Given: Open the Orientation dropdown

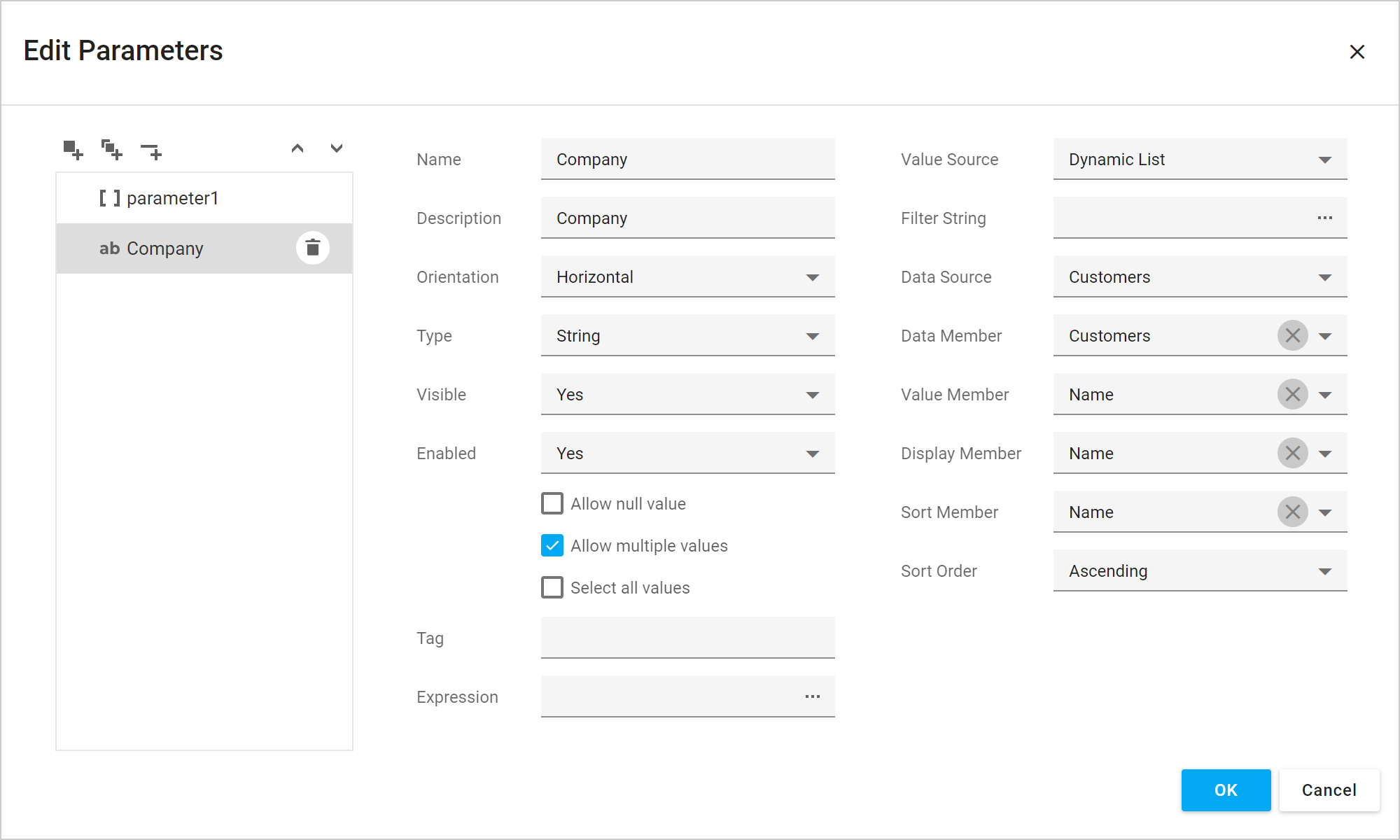Looking at the screenshot, I should pos(812,276).
